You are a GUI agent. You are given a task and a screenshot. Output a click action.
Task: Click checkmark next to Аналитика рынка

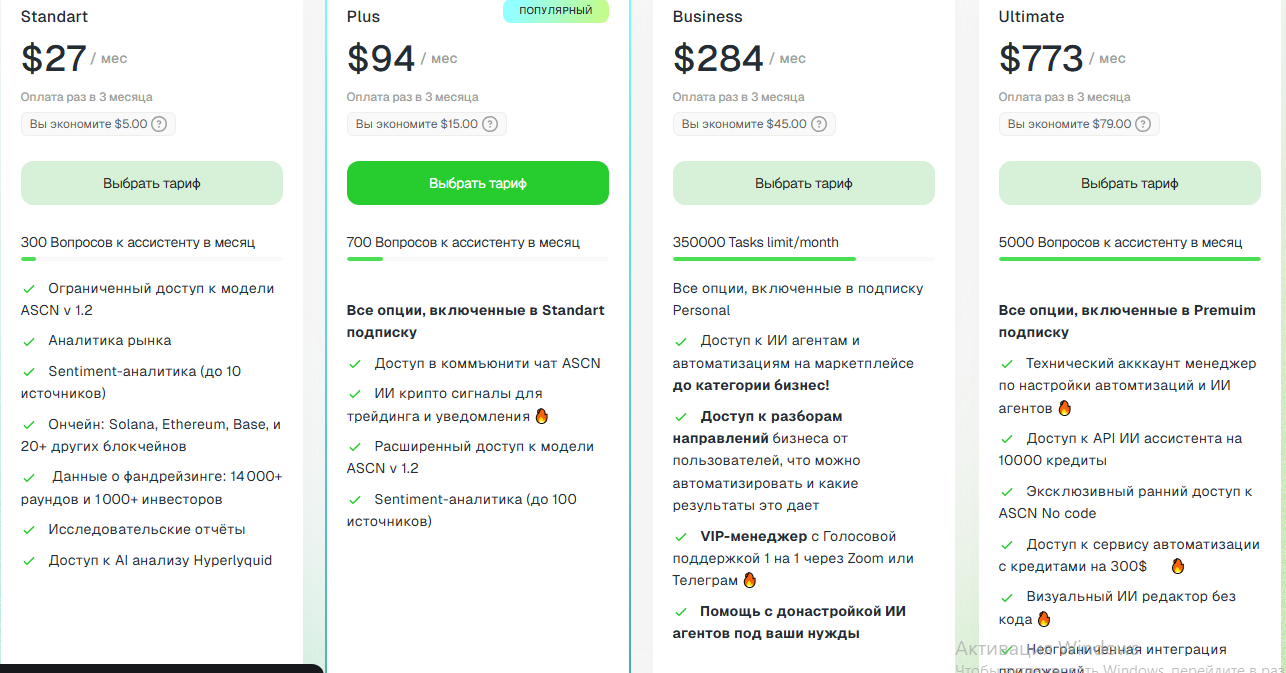click(x=29, y=341)
